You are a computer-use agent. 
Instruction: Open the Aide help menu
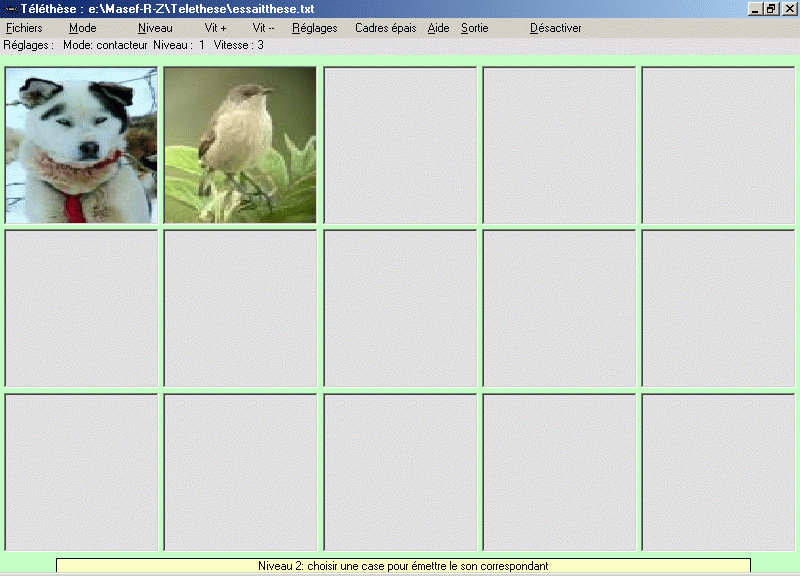[x=438, y=28]
